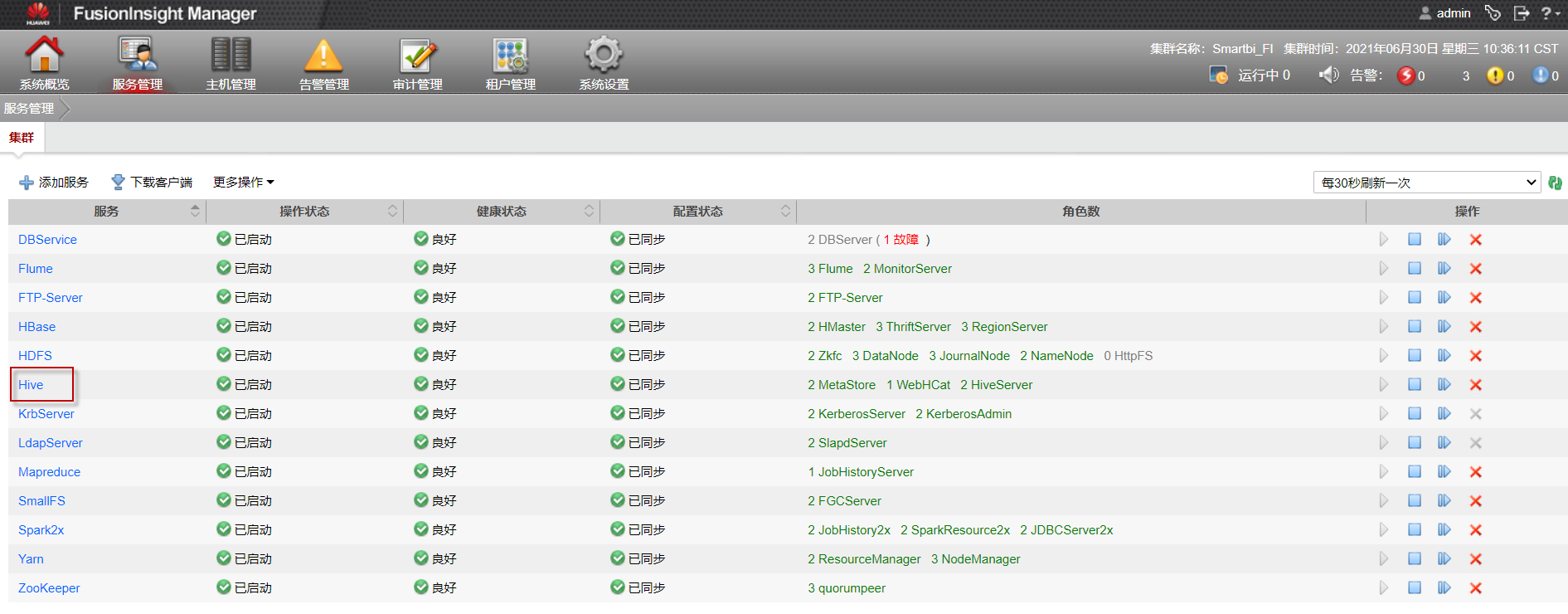Restart the KrbServer service
Image resolution: width=1568 pixels, height=614 pixels.
1444,414
